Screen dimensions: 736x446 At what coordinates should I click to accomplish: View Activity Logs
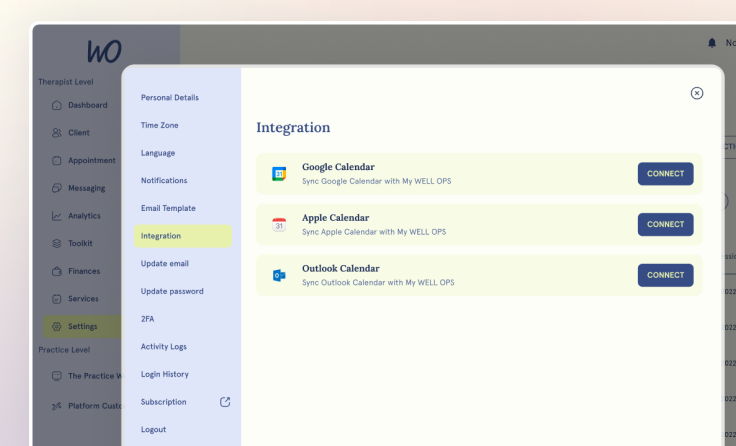click(x=164, y=347)
